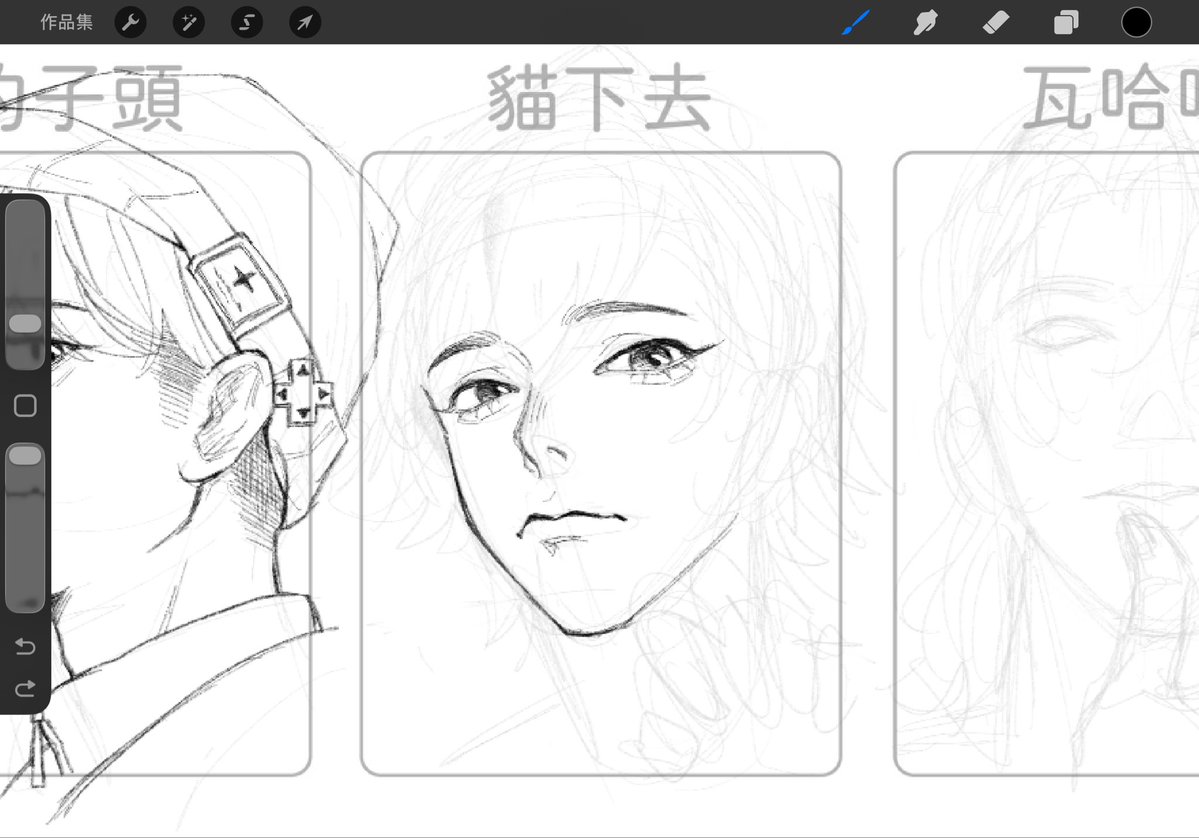Open the Layers panel
The image size is (1199, 838).
(x=1066, y=22)
